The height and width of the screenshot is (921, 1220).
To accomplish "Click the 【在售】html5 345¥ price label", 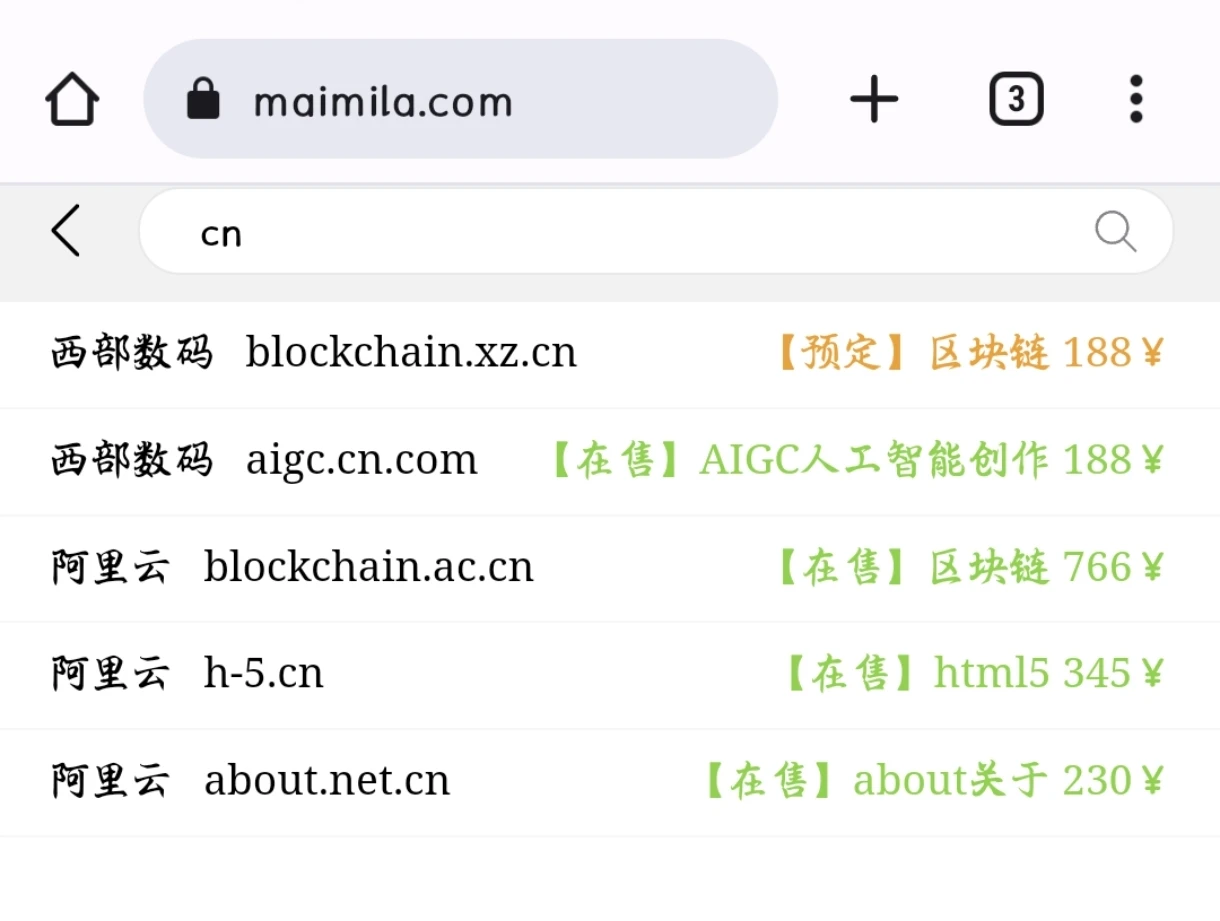I will tap(973, 674).
